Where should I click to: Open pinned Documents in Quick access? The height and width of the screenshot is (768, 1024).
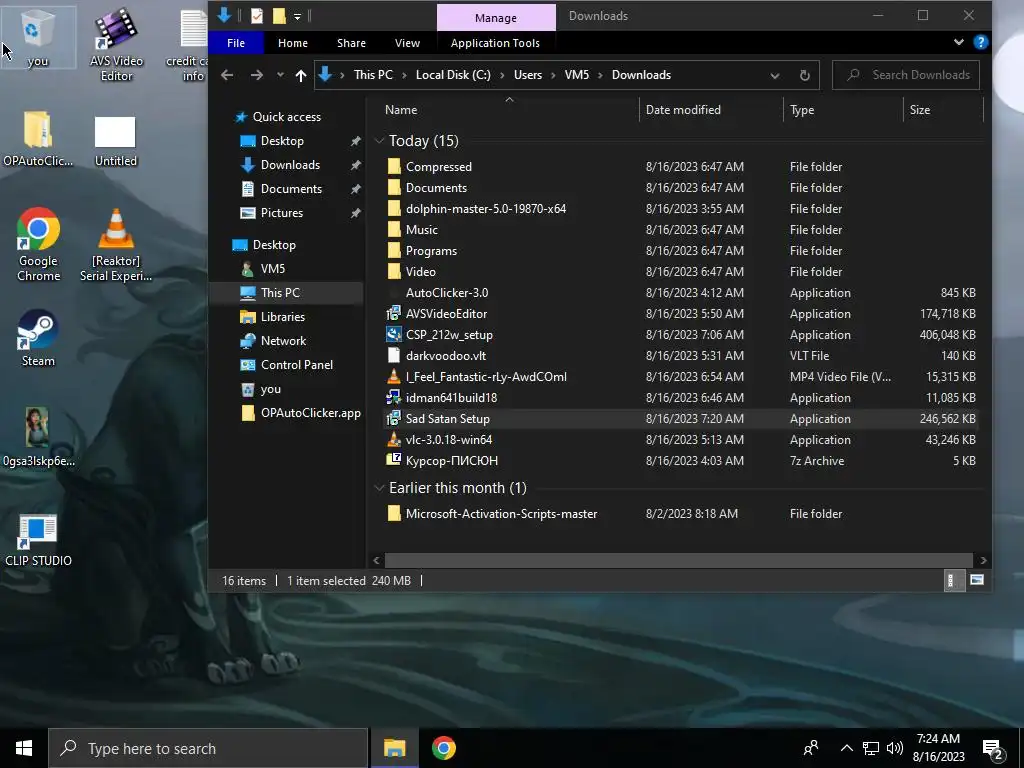coord(291,189)
